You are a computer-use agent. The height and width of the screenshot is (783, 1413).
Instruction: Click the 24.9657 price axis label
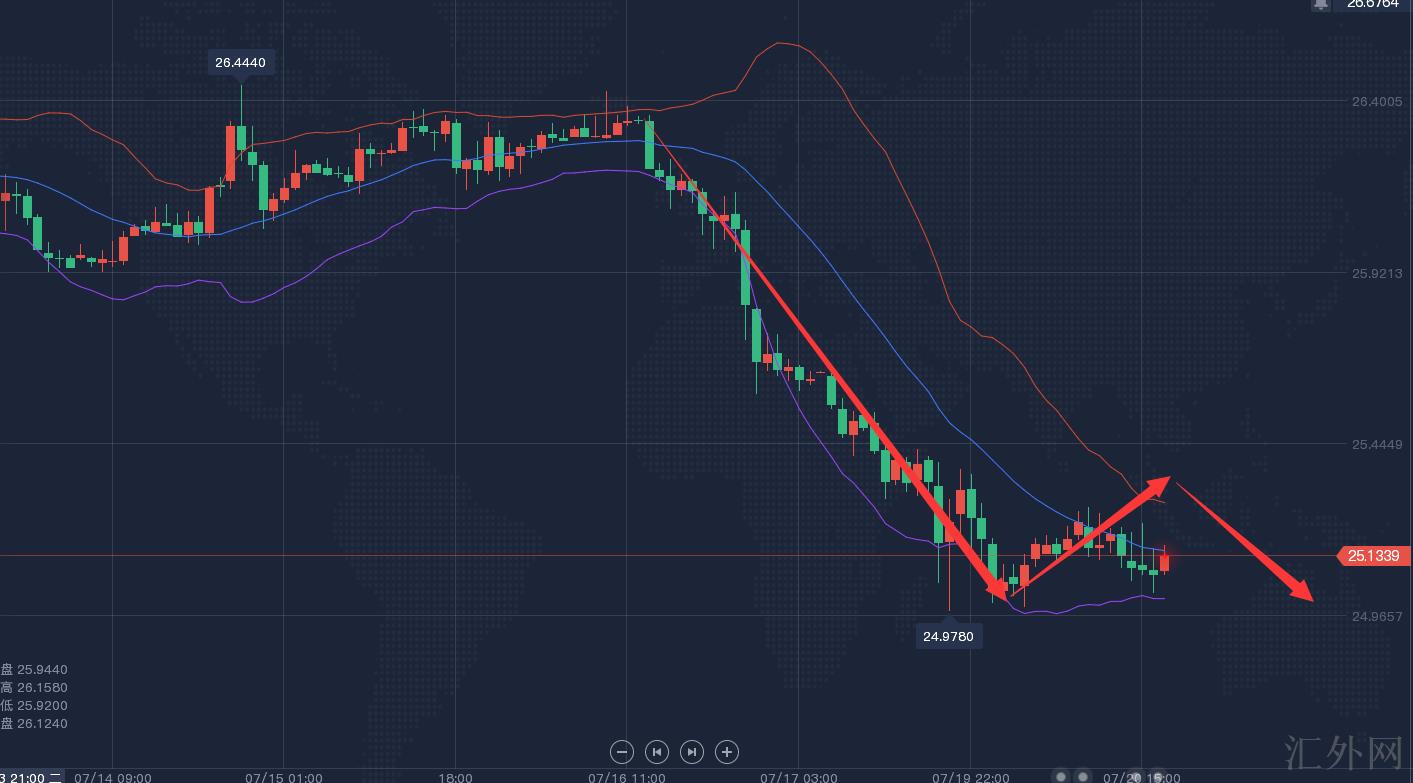1375,616
